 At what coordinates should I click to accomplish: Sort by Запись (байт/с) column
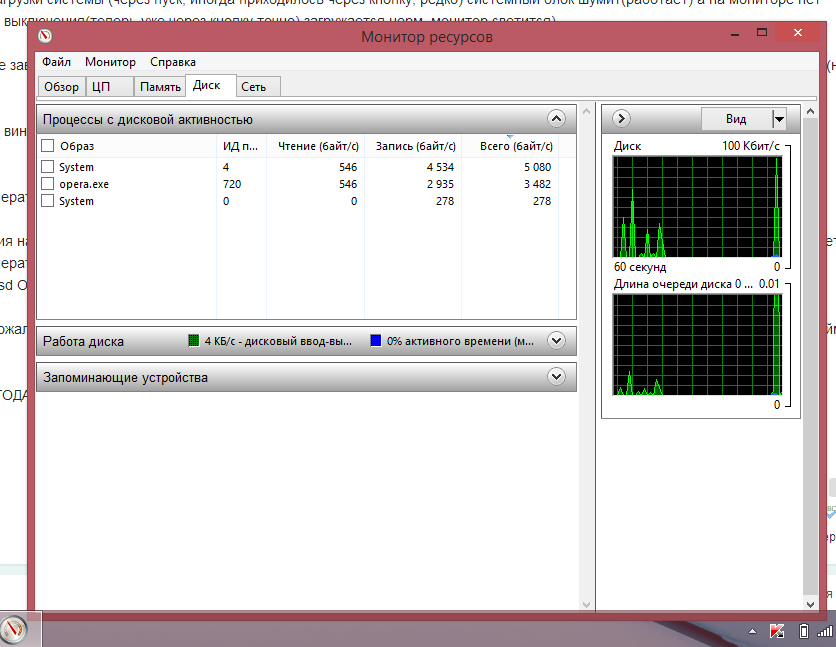tap(413, 146)
